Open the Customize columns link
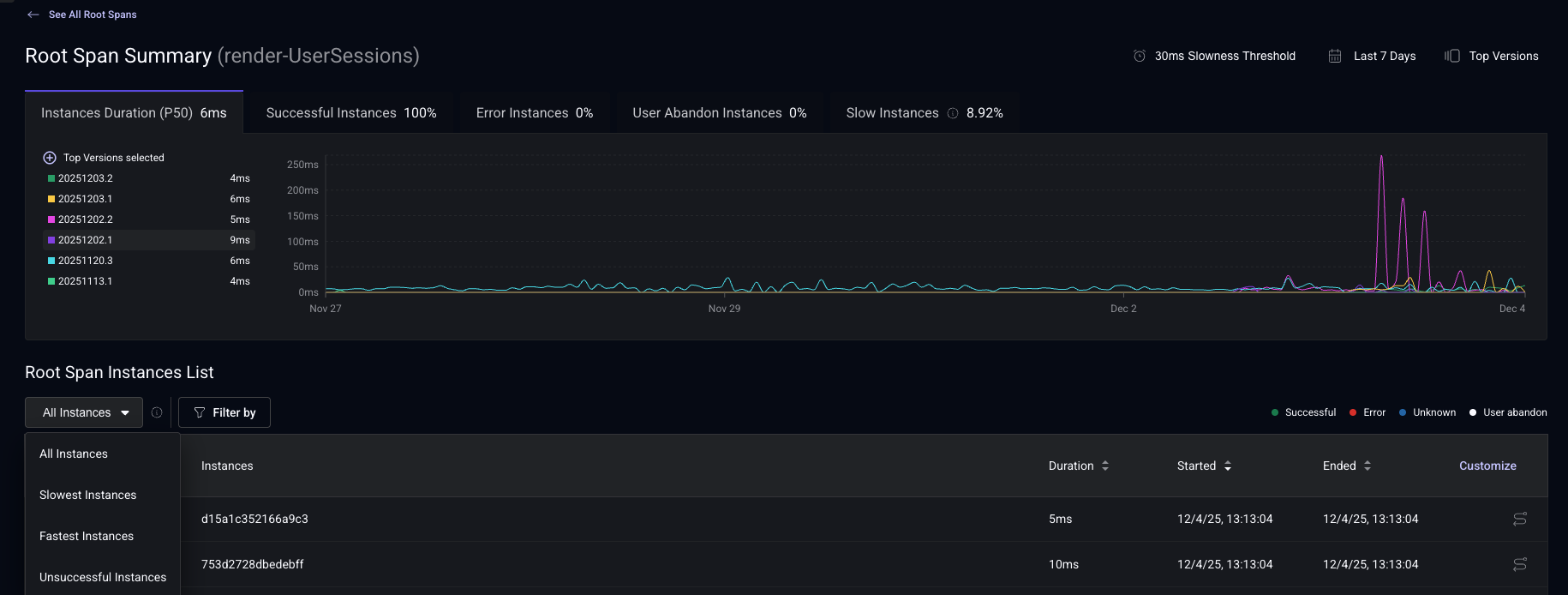The height and width of the screenshot is (595, 1568). [x=1487, y=466]
